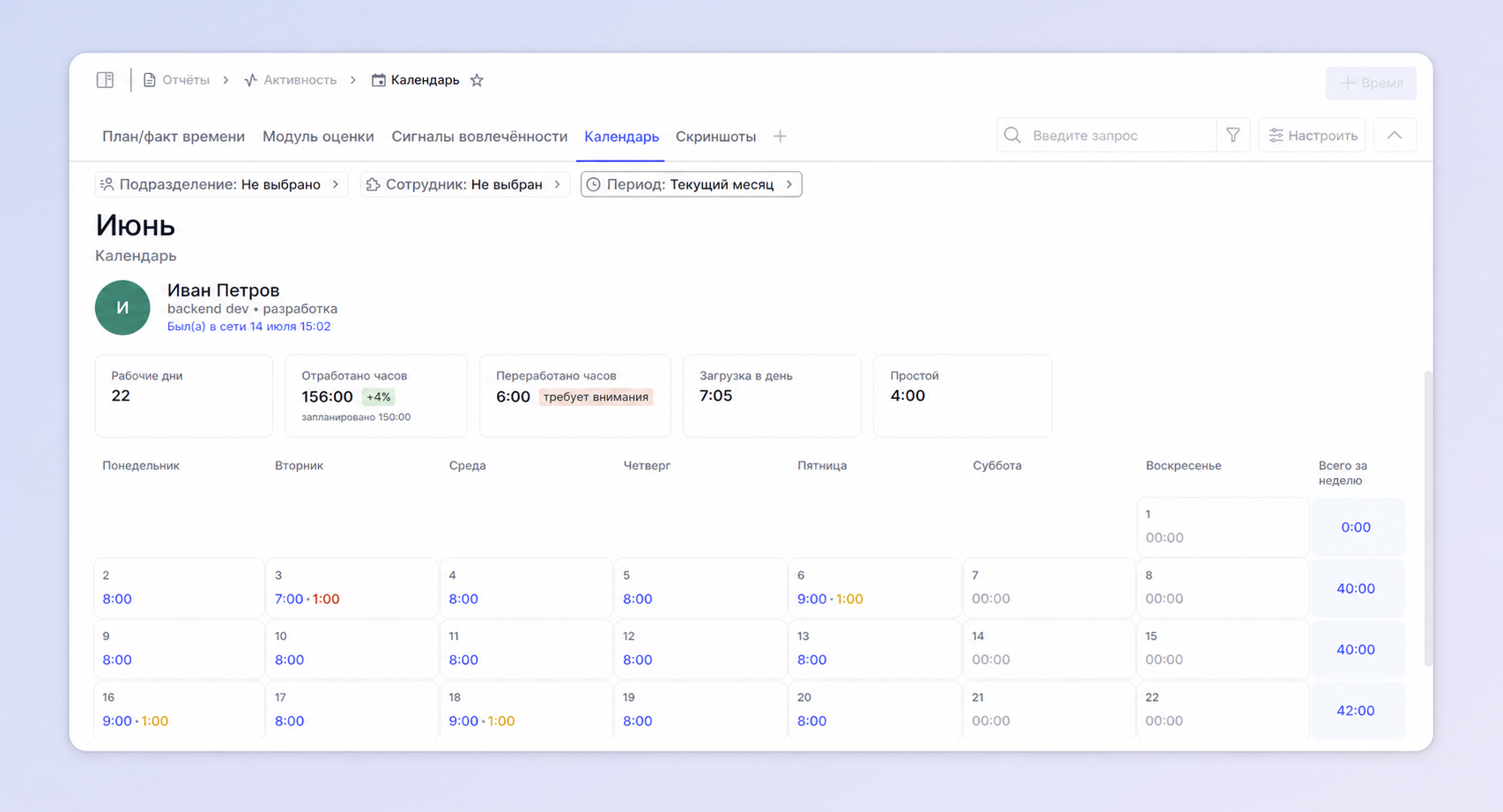Open the Скриншоты tab
The image size is (1503, 812).
click(x=715, y=137)
